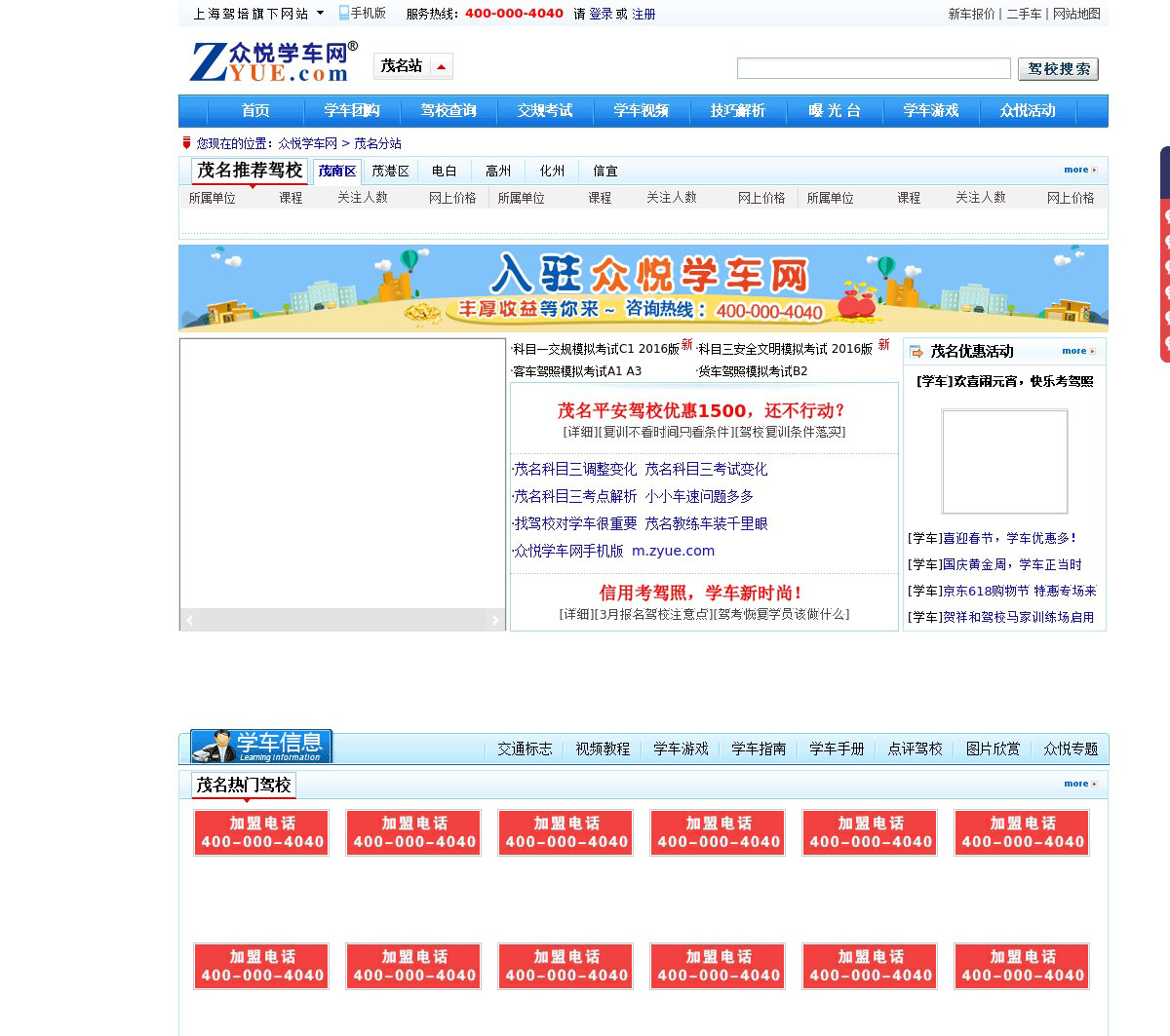Image resolution: width=1170 pixels, height=1036 pixels.
Task: Open the 上海驾培旗下网站 dropdown
Action: click(258, 14)
